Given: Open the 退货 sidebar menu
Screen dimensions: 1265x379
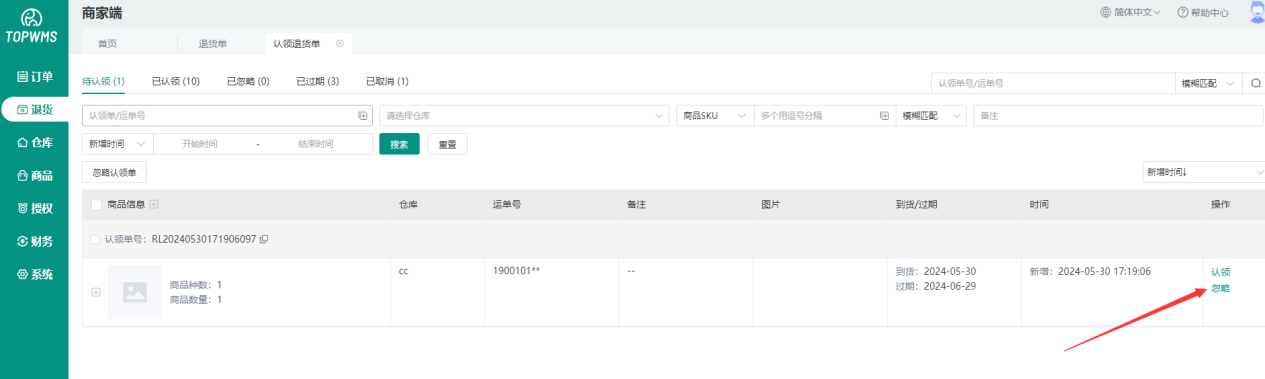Looking at the screenshot, I should (x=34, y=109).
